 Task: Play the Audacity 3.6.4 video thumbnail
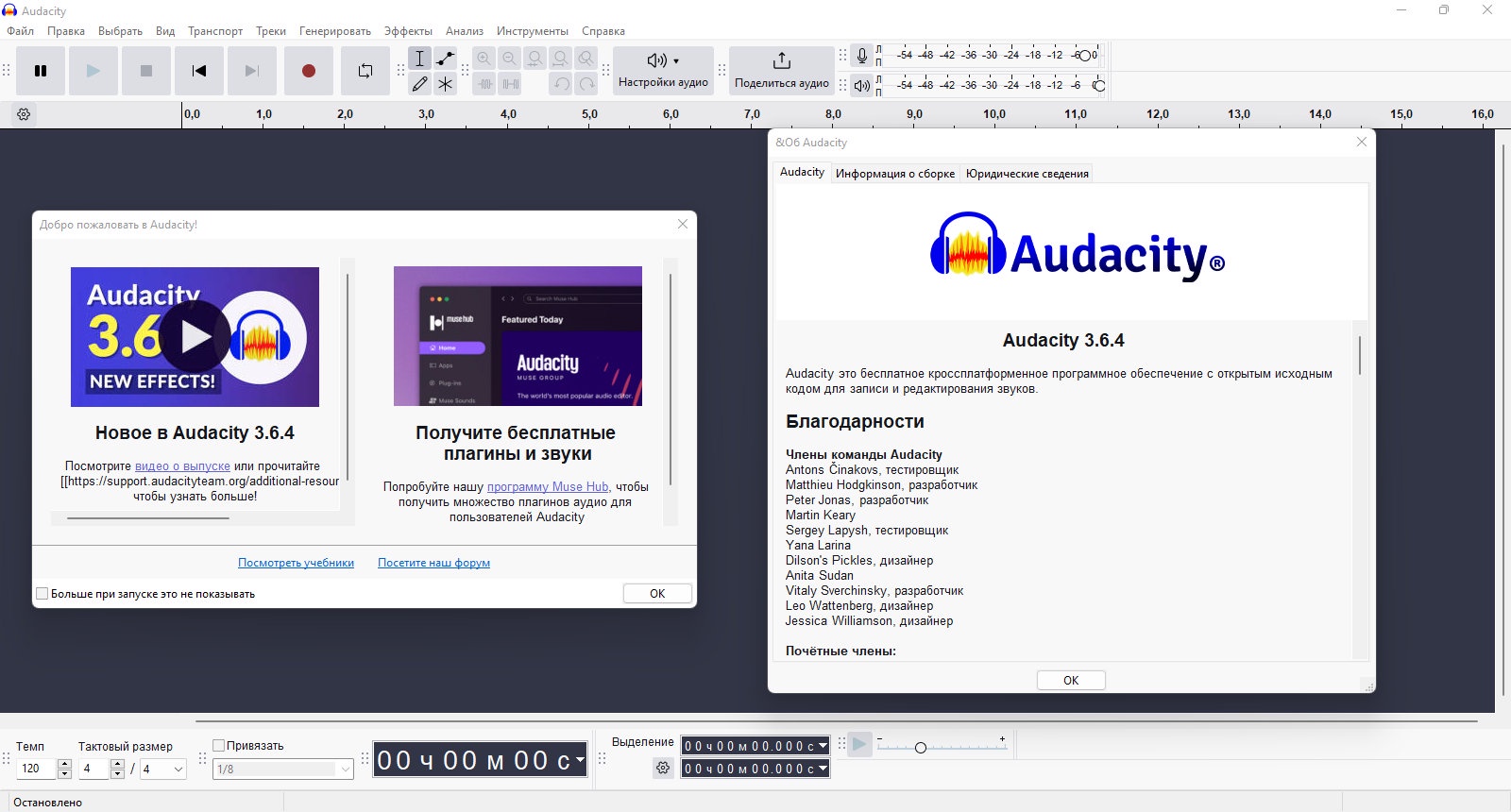click(195, 337)
